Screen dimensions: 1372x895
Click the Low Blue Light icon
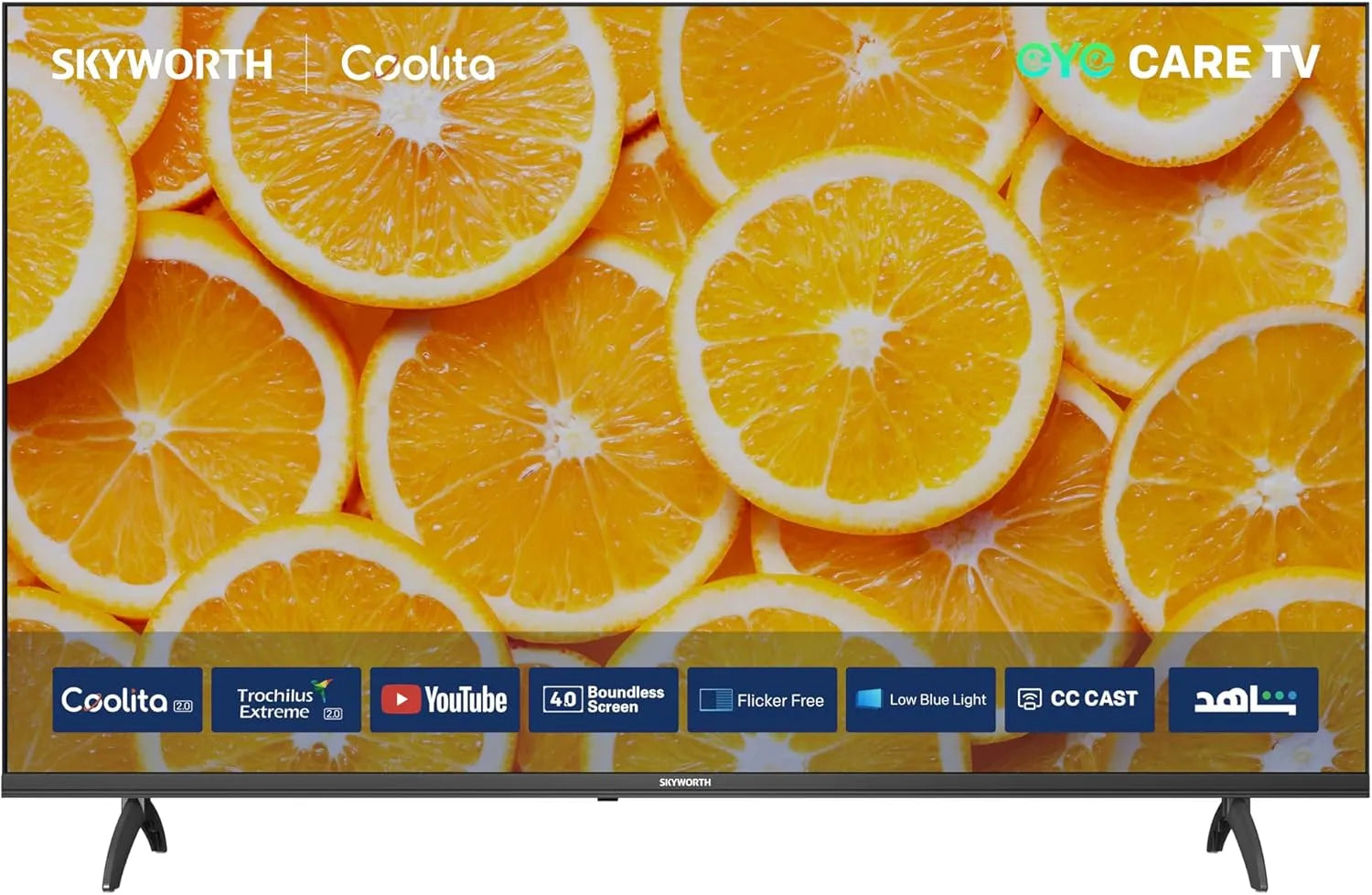coord(868,699)
